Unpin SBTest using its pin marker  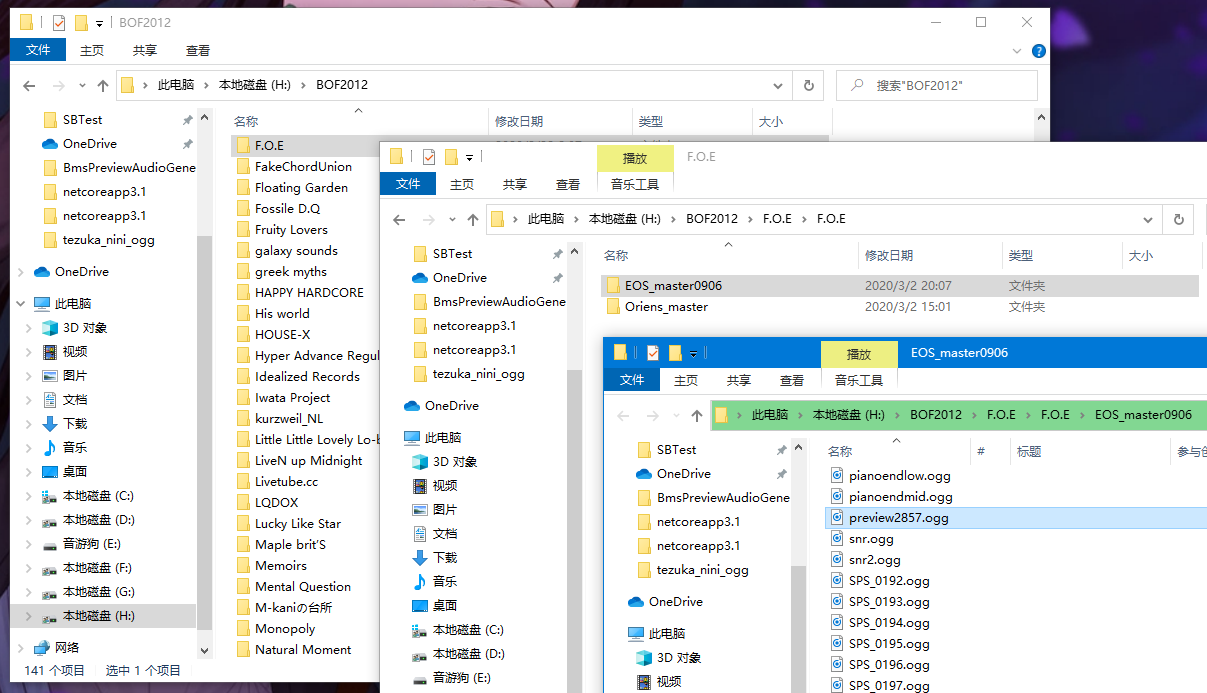coord(186,119)
